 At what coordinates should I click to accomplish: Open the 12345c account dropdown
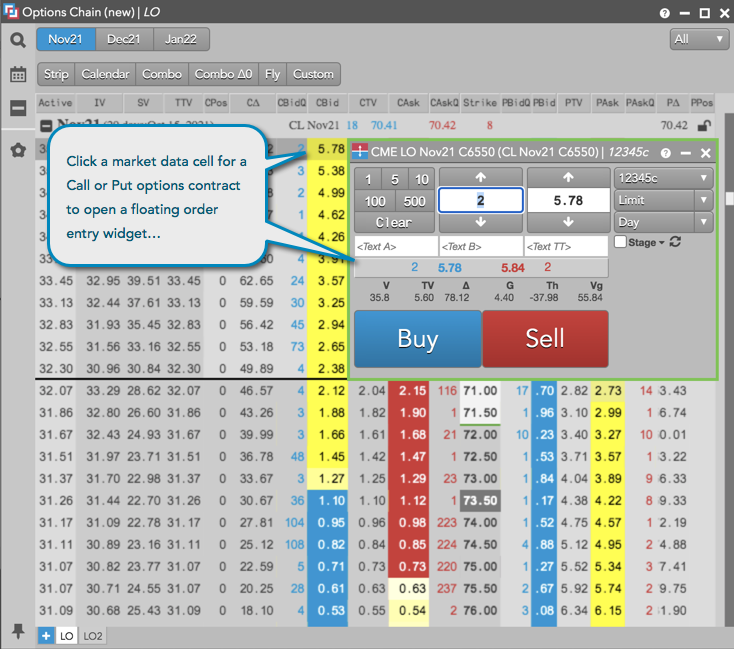click(x=662, y=178)
